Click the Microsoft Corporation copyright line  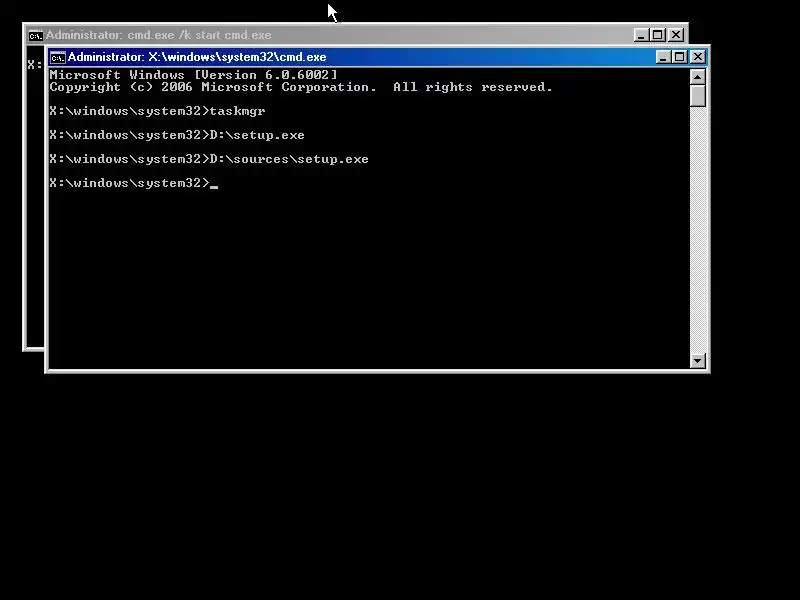click(x=301, y=87)
